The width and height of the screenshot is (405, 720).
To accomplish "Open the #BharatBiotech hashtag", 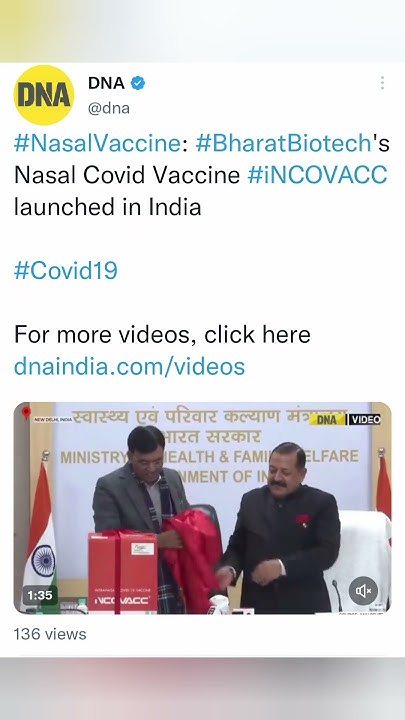I will (x=283, y=143).
